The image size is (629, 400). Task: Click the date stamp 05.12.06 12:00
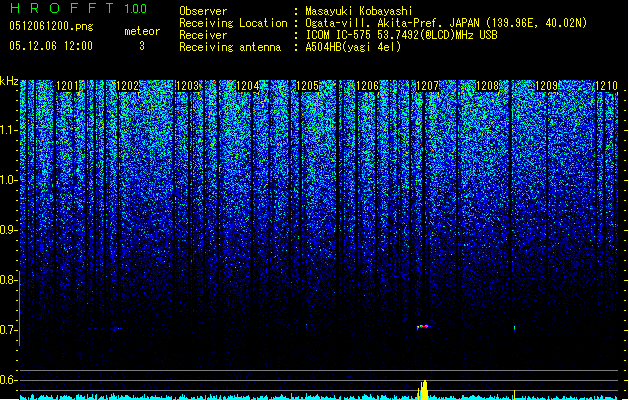coord(51,46)
